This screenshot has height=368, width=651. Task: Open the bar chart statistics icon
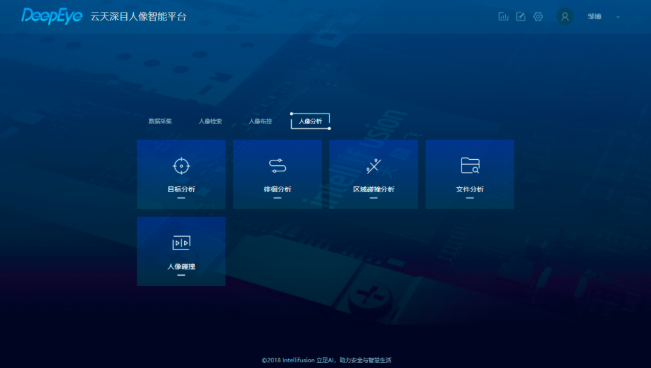point(503,17)
